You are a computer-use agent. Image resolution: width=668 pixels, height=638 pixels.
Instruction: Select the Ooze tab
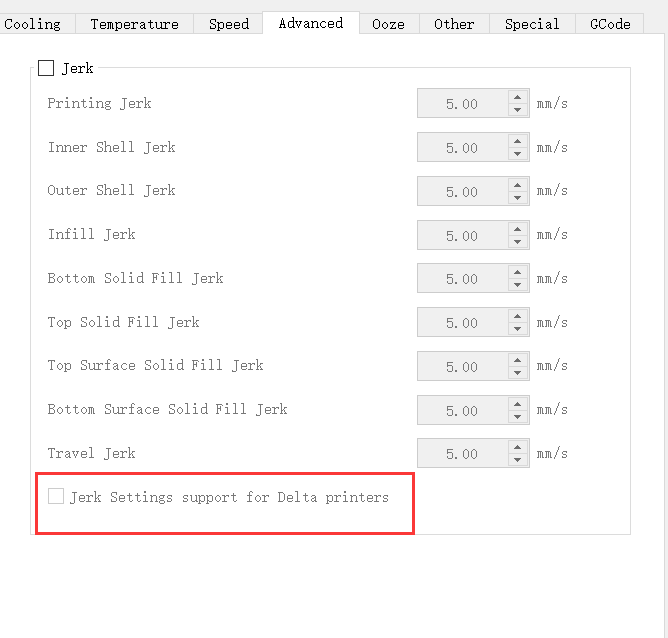[389, 24]
